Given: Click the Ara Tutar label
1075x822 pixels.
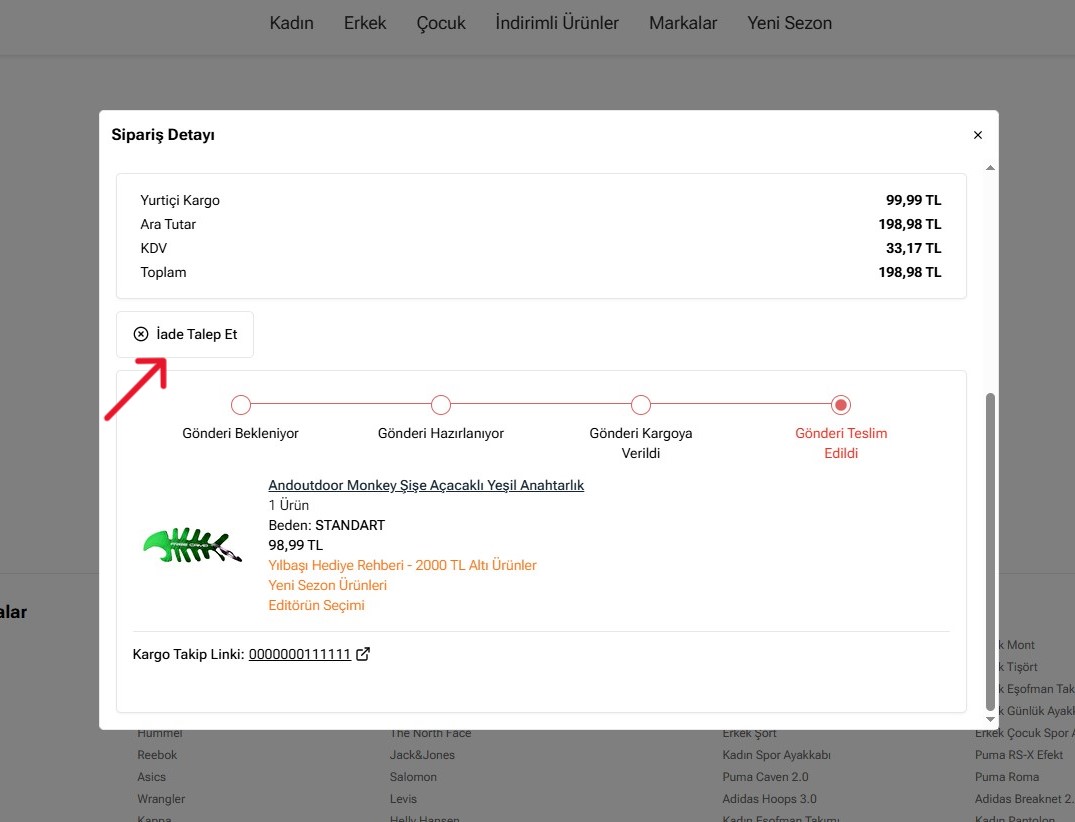Looking at the screenshot, I should [x=168, y=224].
